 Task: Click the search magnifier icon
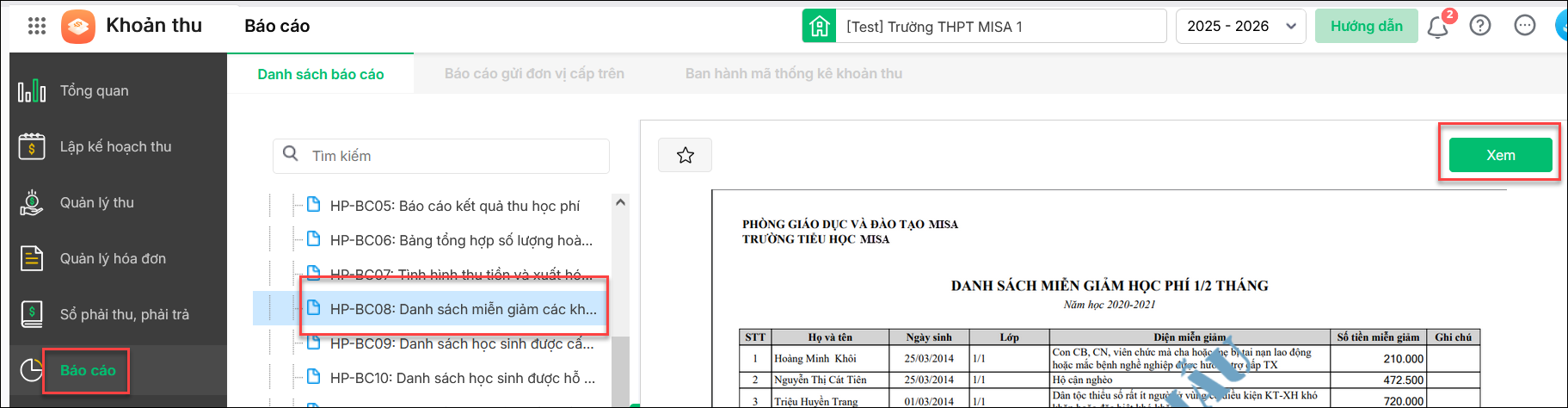click(291, 154)
